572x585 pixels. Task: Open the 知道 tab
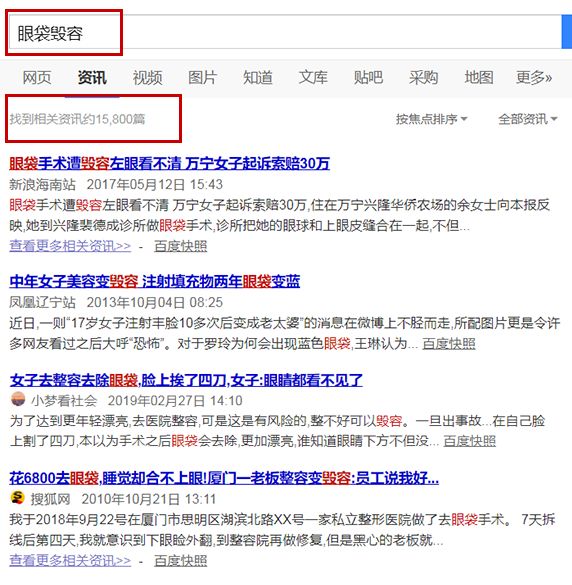[x=258, y=78]
